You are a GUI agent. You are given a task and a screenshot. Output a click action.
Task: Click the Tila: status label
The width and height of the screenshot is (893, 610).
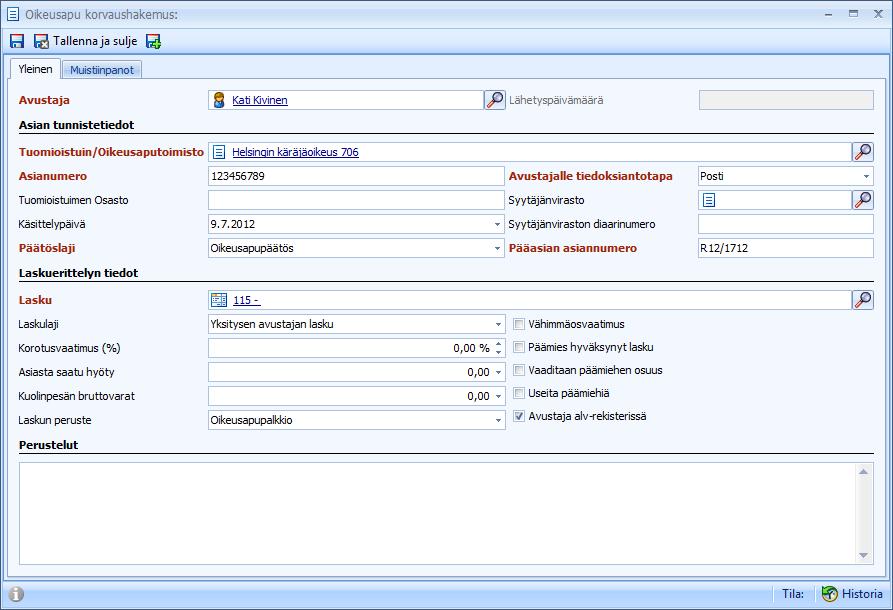point(793,594)
